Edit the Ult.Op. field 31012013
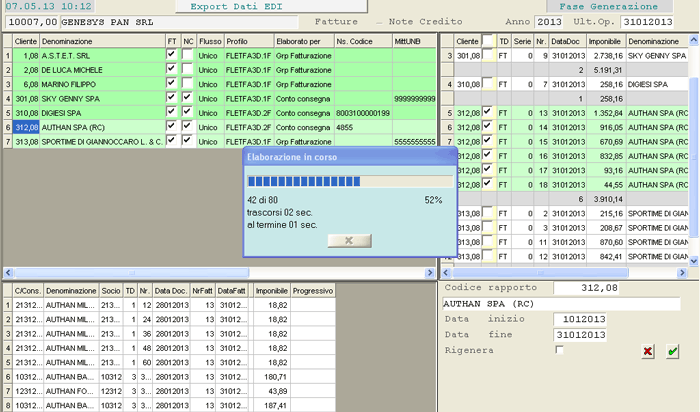 (x=647, y=22)
